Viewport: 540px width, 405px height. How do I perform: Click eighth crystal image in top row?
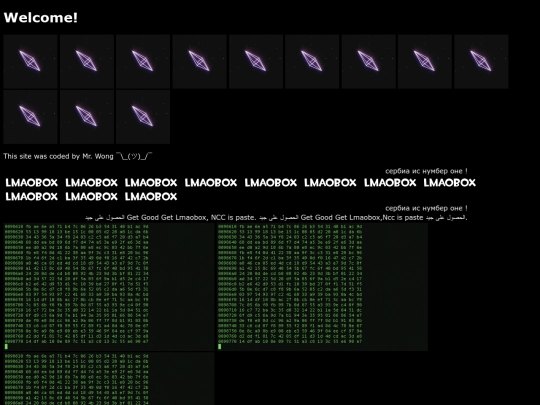[x=425, y=61]
